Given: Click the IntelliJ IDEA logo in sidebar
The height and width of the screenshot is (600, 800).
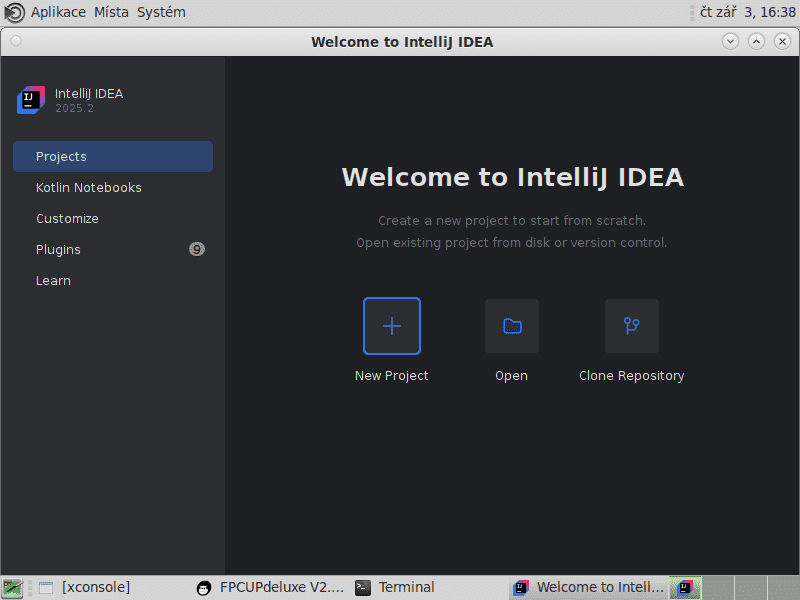Looking at the screenshot, I should 31,100.
